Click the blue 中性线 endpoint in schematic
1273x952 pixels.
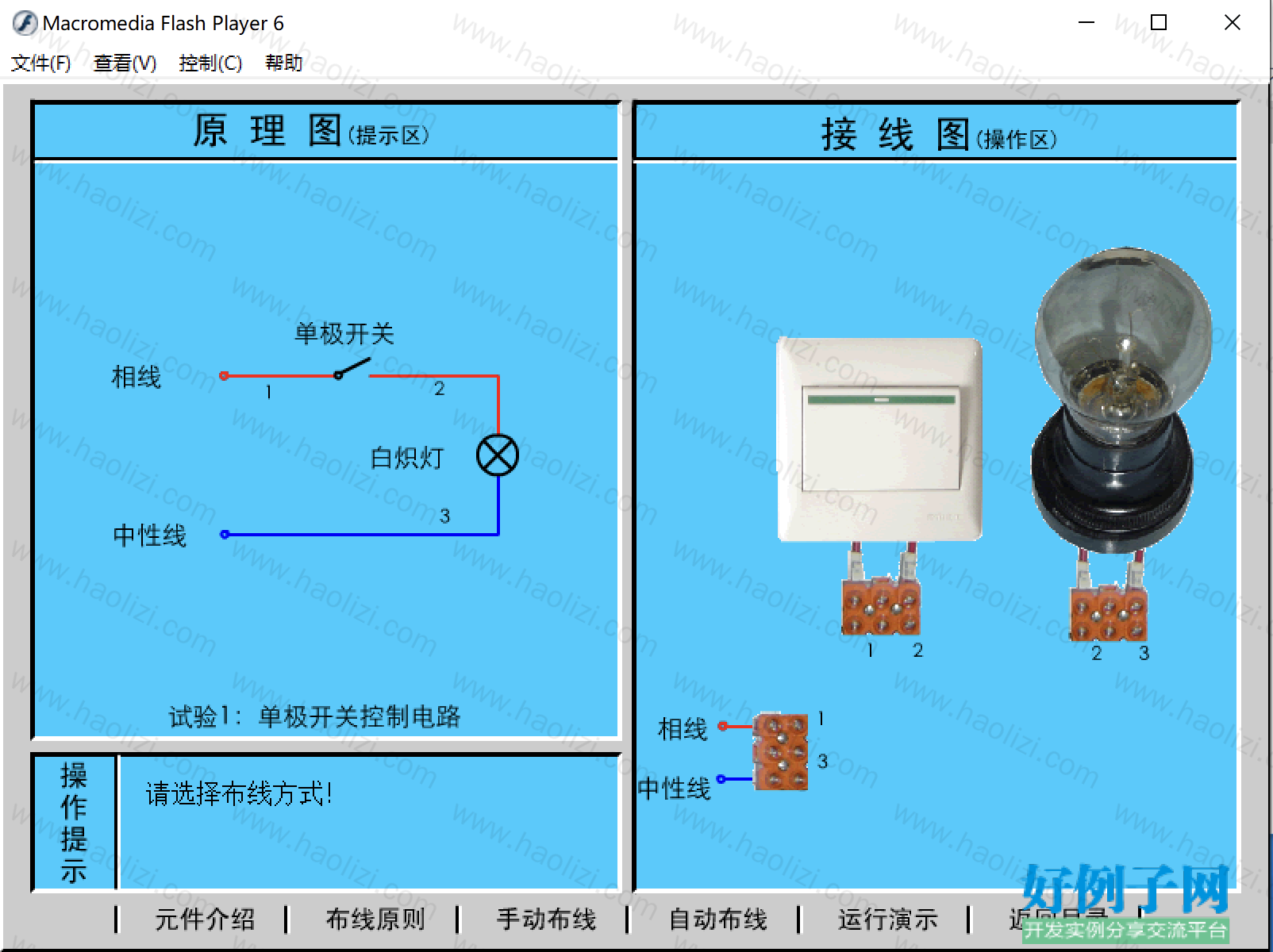[225, 535]
